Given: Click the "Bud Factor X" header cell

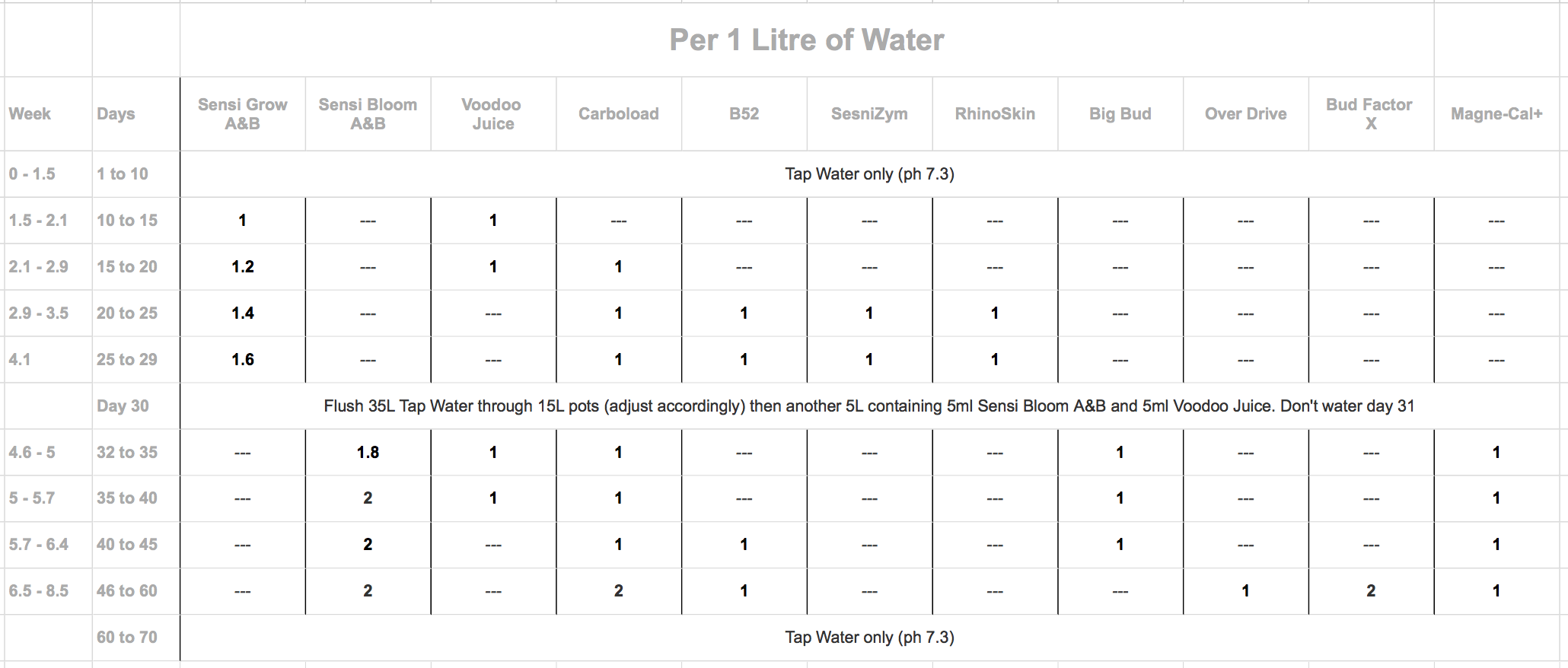Looking at the screenshot, I should tap(1370, 114).
